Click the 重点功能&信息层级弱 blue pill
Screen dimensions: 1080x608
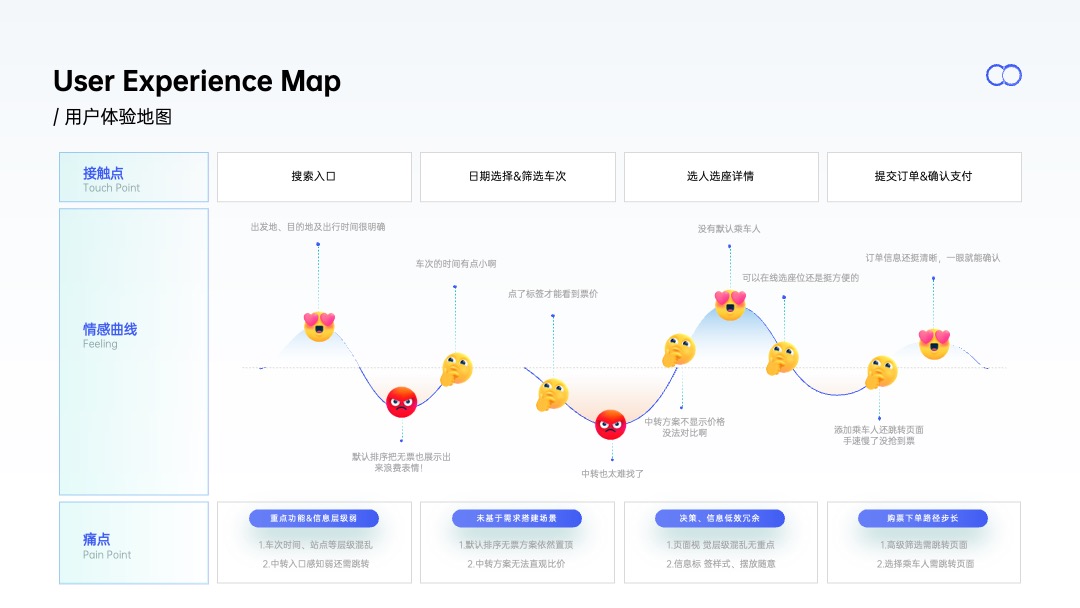(314, 518)
